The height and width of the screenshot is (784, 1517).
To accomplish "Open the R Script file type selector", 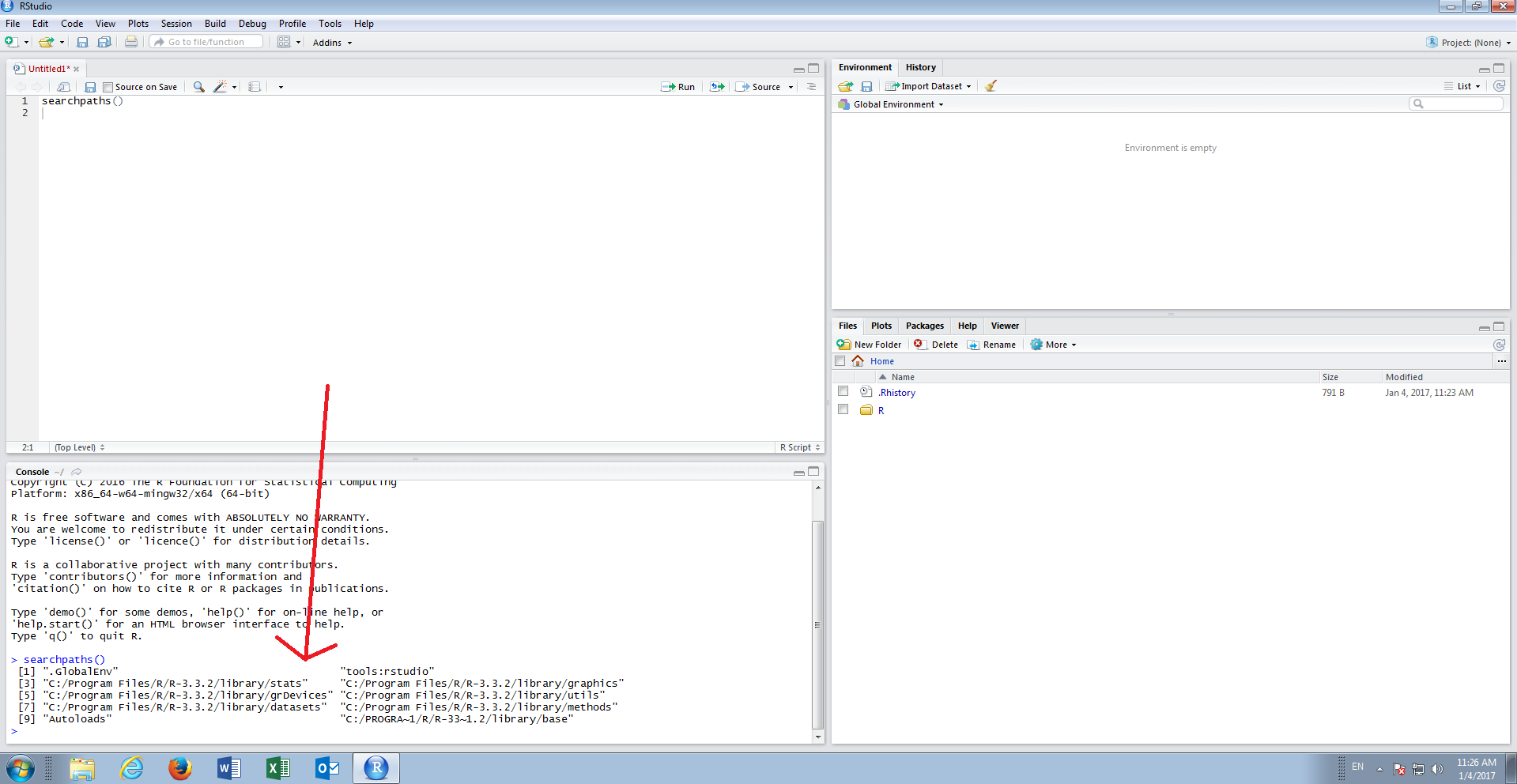I will click(x=800, y=447).
